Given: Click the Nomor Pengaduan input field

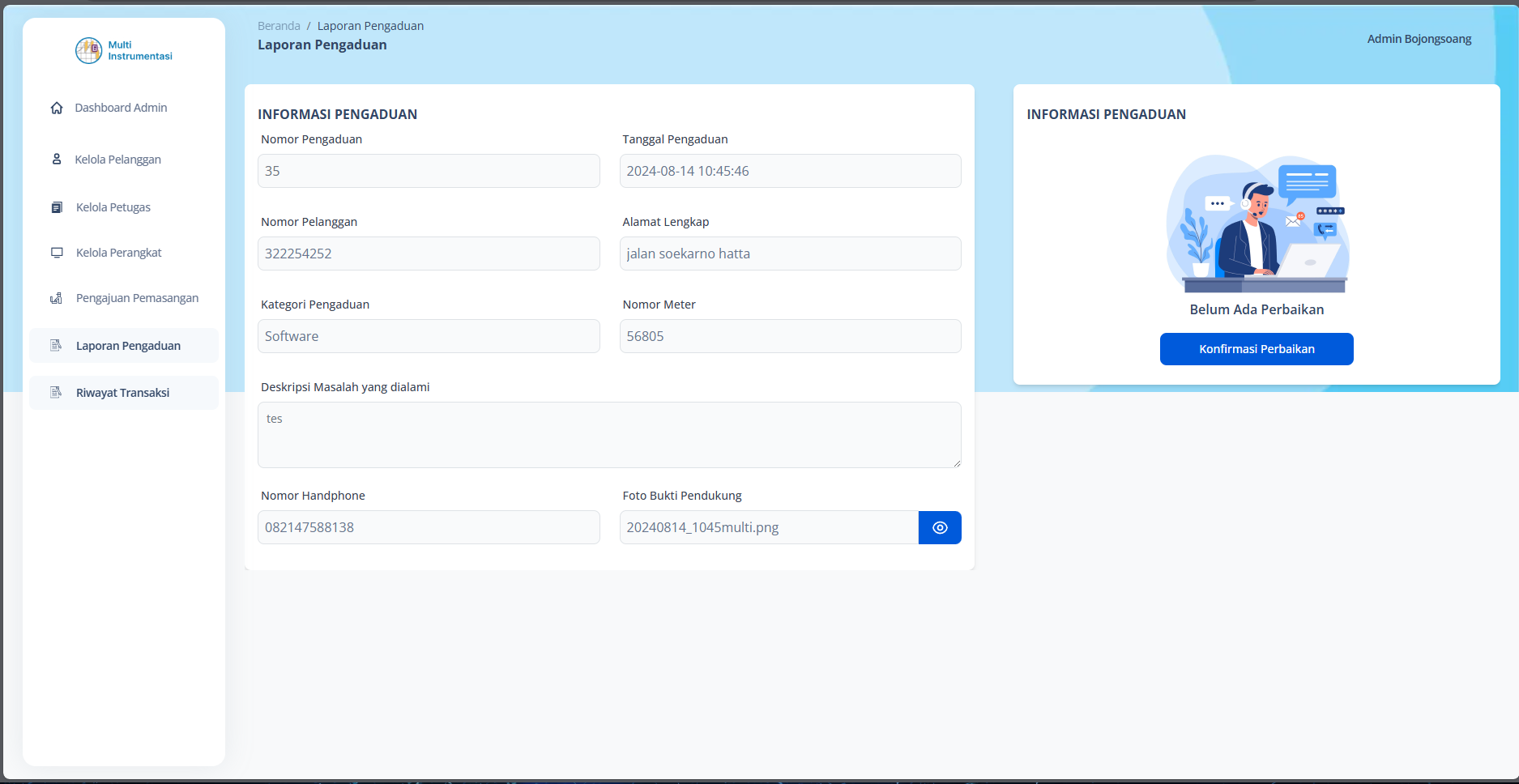Looking at the screenshot, I should click(429, 171).
